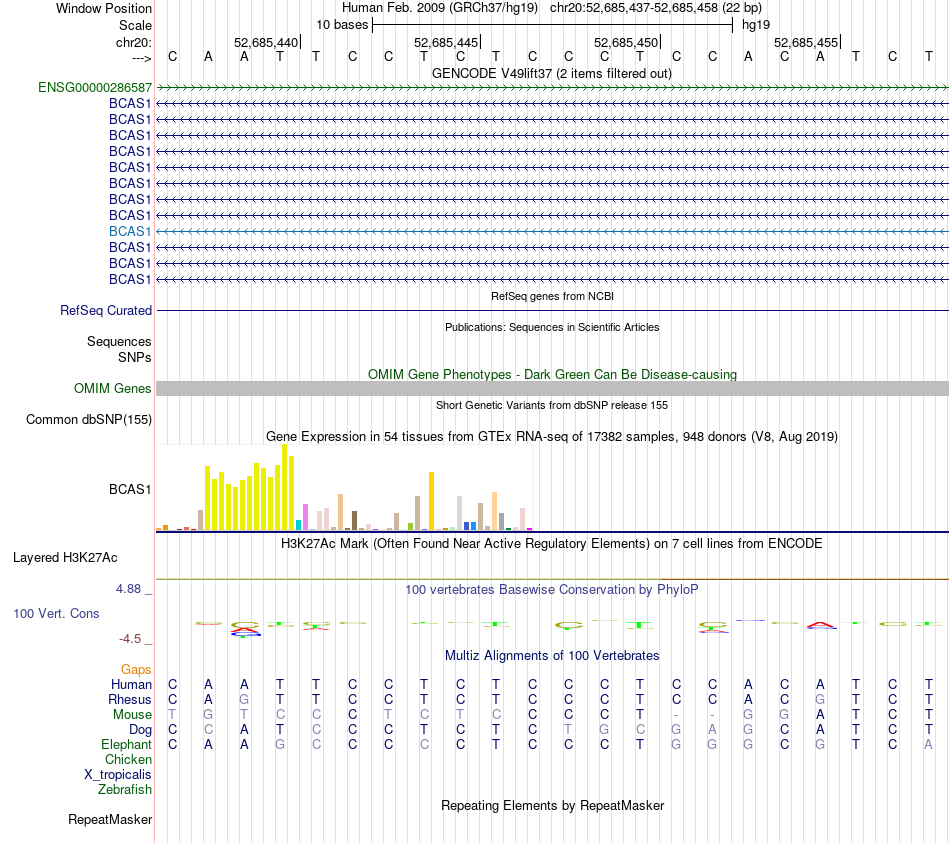This screenshot has width=950, height=843.
Task: Click the orange Gaps label
Action: click(x=136, y=669)
